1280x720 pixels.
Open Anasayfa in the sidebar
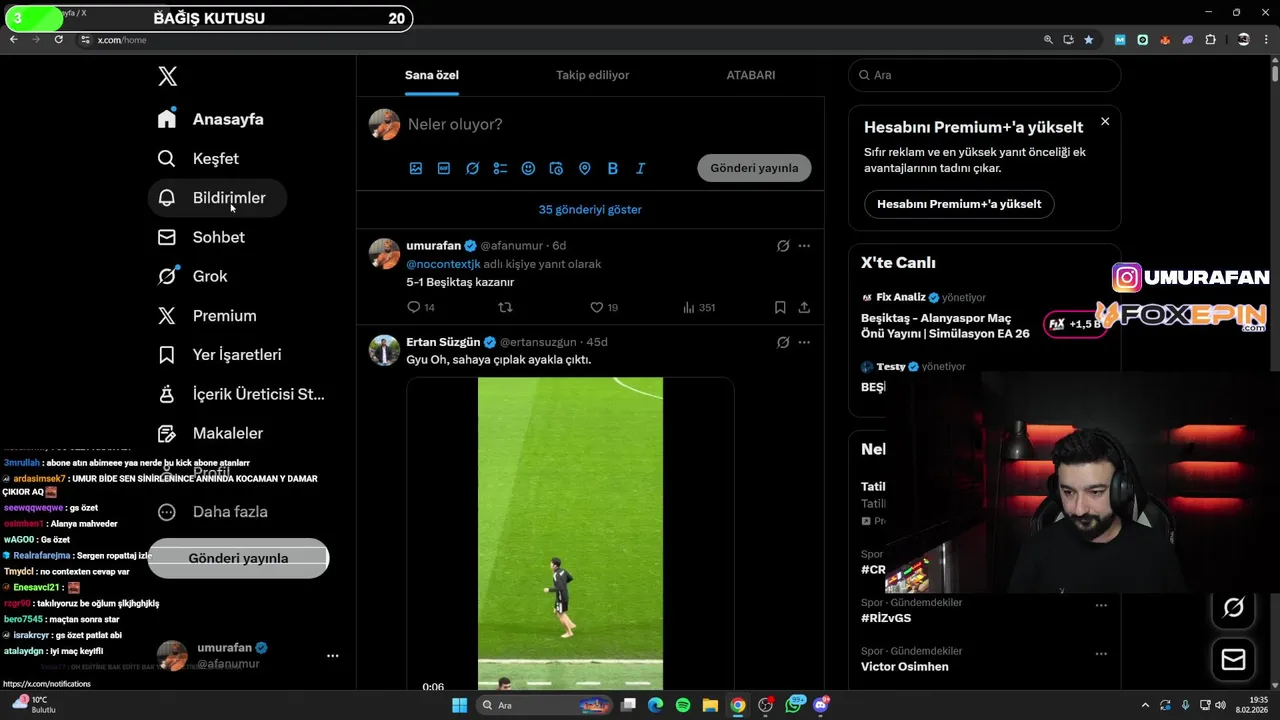[x=211, y=119]
